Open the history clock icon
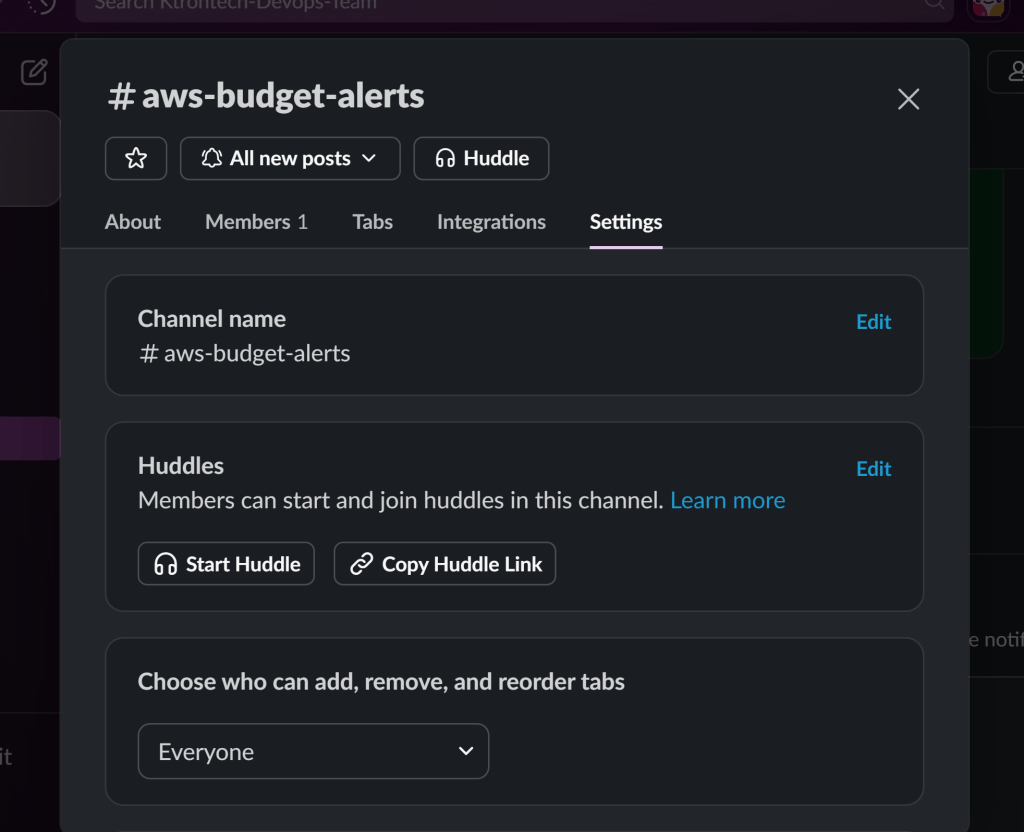 click(42, 6)
